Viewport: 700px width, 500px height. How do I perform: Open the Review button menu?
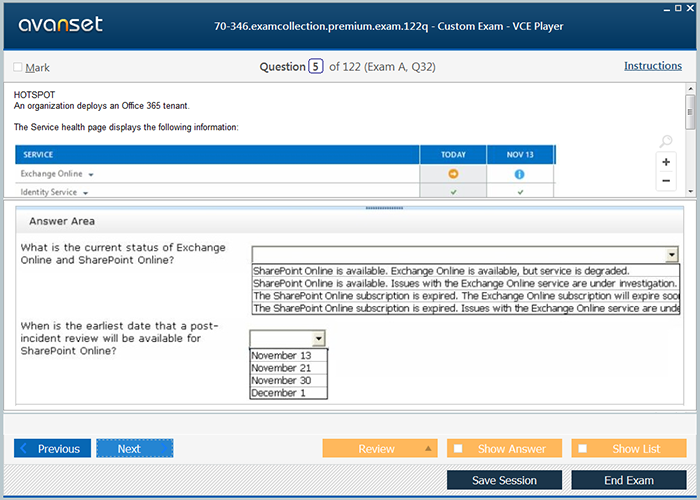379,448
